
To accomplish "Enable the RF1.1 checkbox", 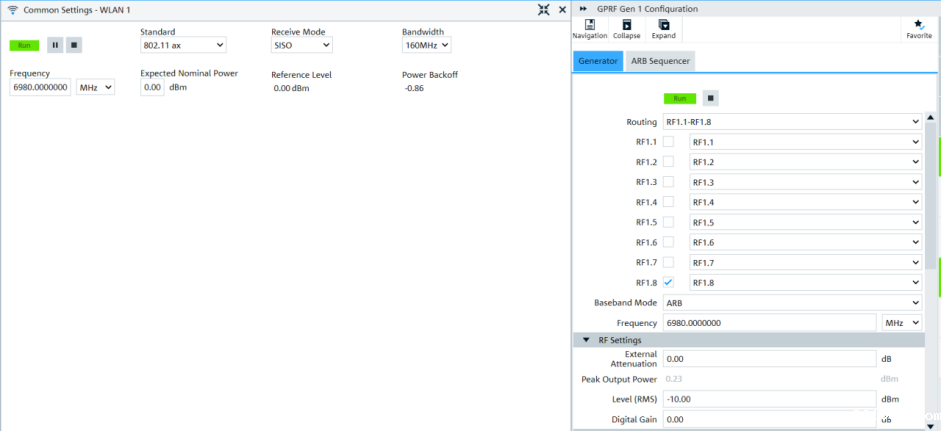I will tap(668, 142).
